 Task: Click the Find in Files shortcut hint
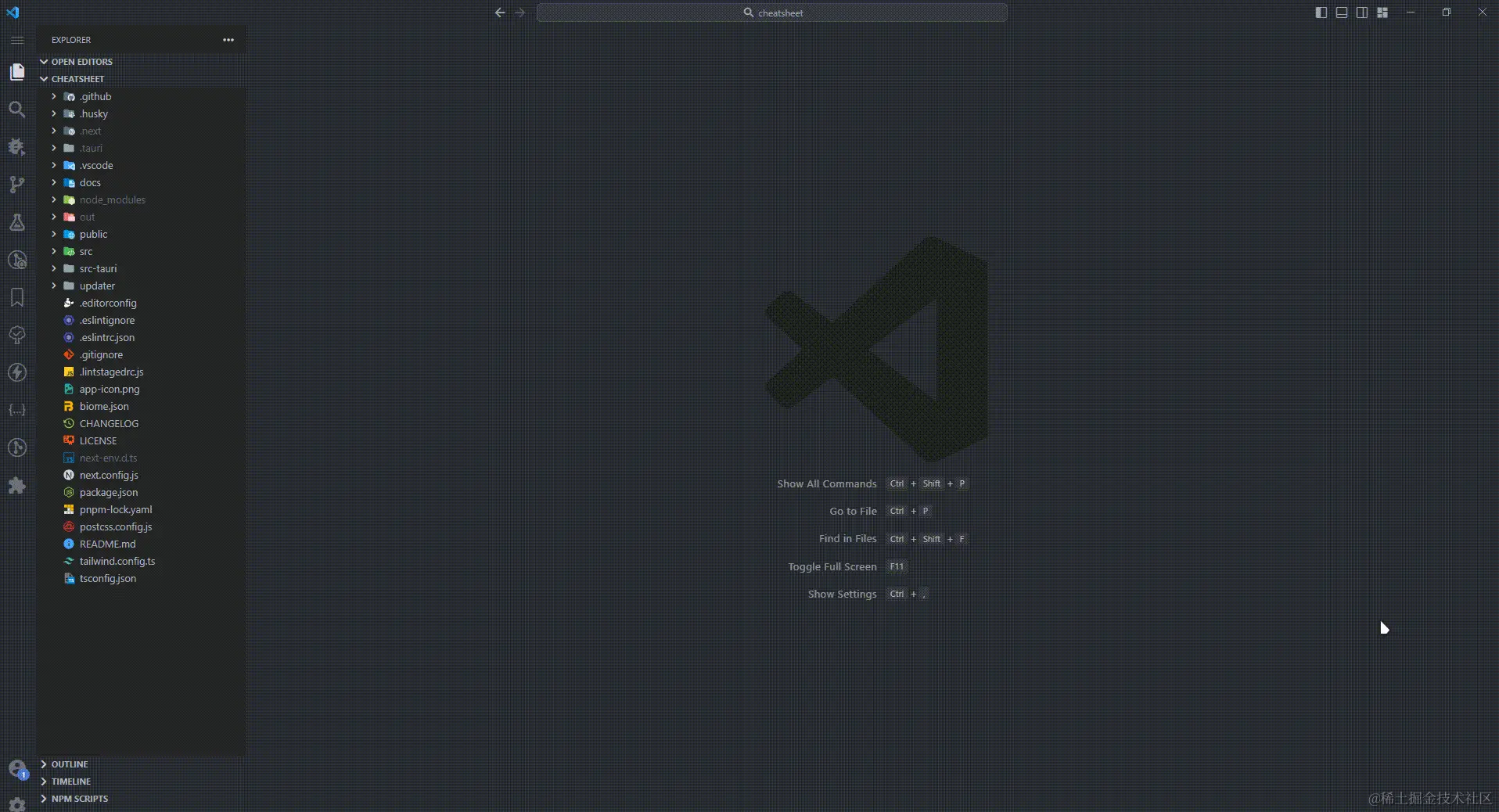point(893,538)
